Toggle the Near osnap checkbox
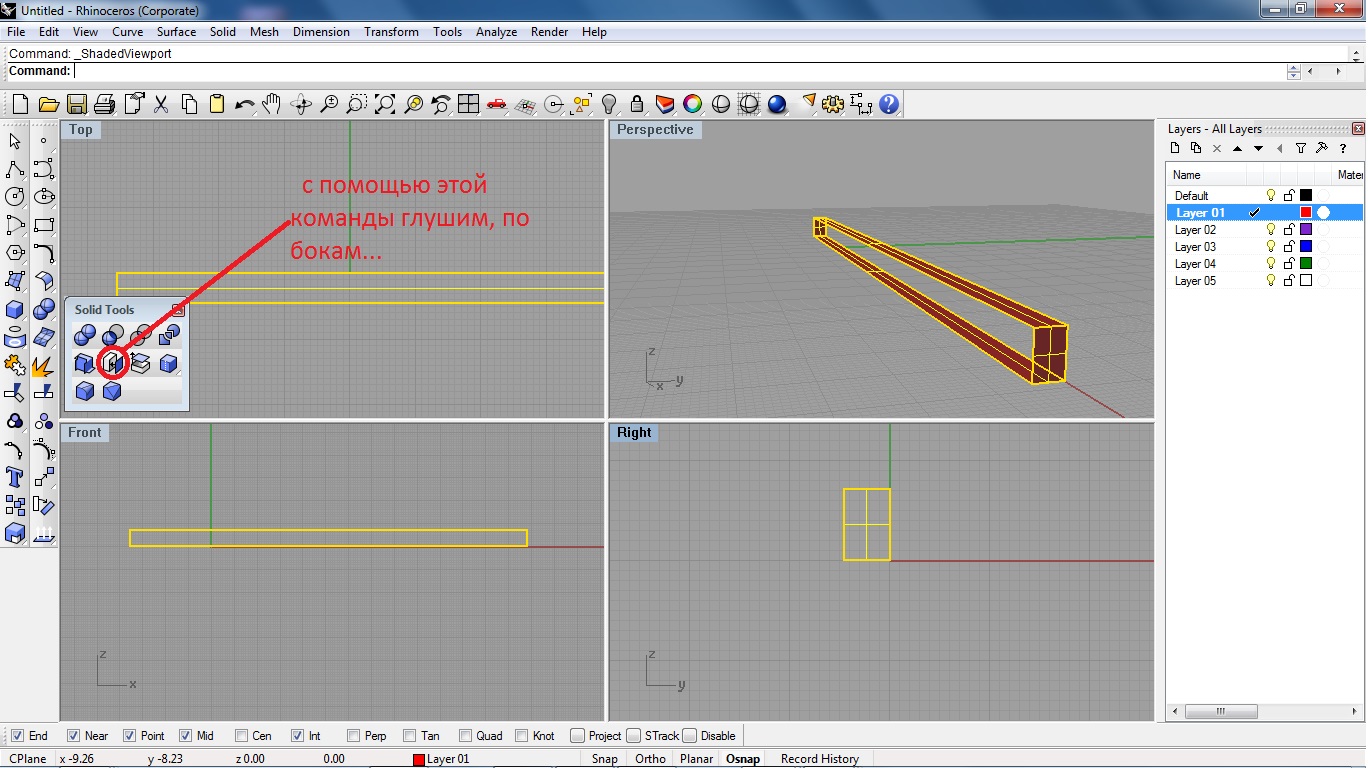The image size is (1368, 768). 73,736
